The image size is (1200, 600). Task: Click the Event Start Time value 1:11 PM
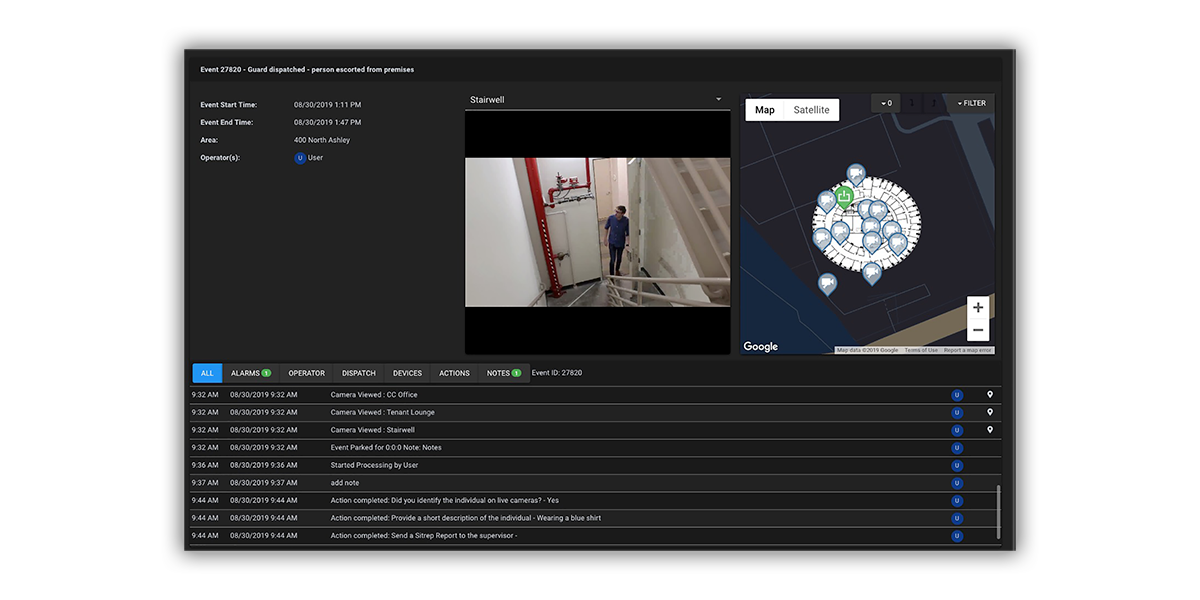coord(328,104)
